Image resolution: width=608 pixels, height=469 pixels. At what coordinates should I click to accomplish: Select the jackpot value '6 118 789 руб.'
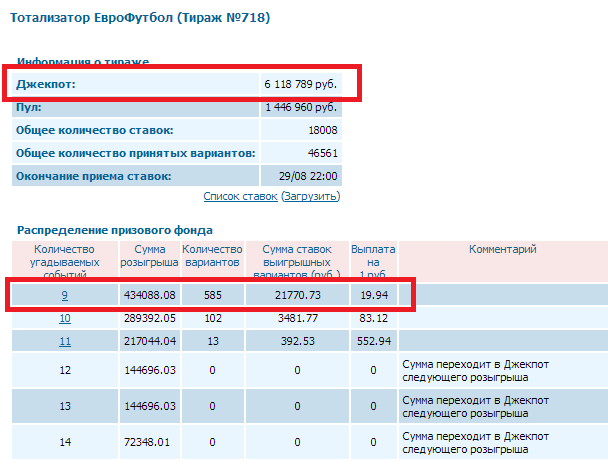click(301, 84)
